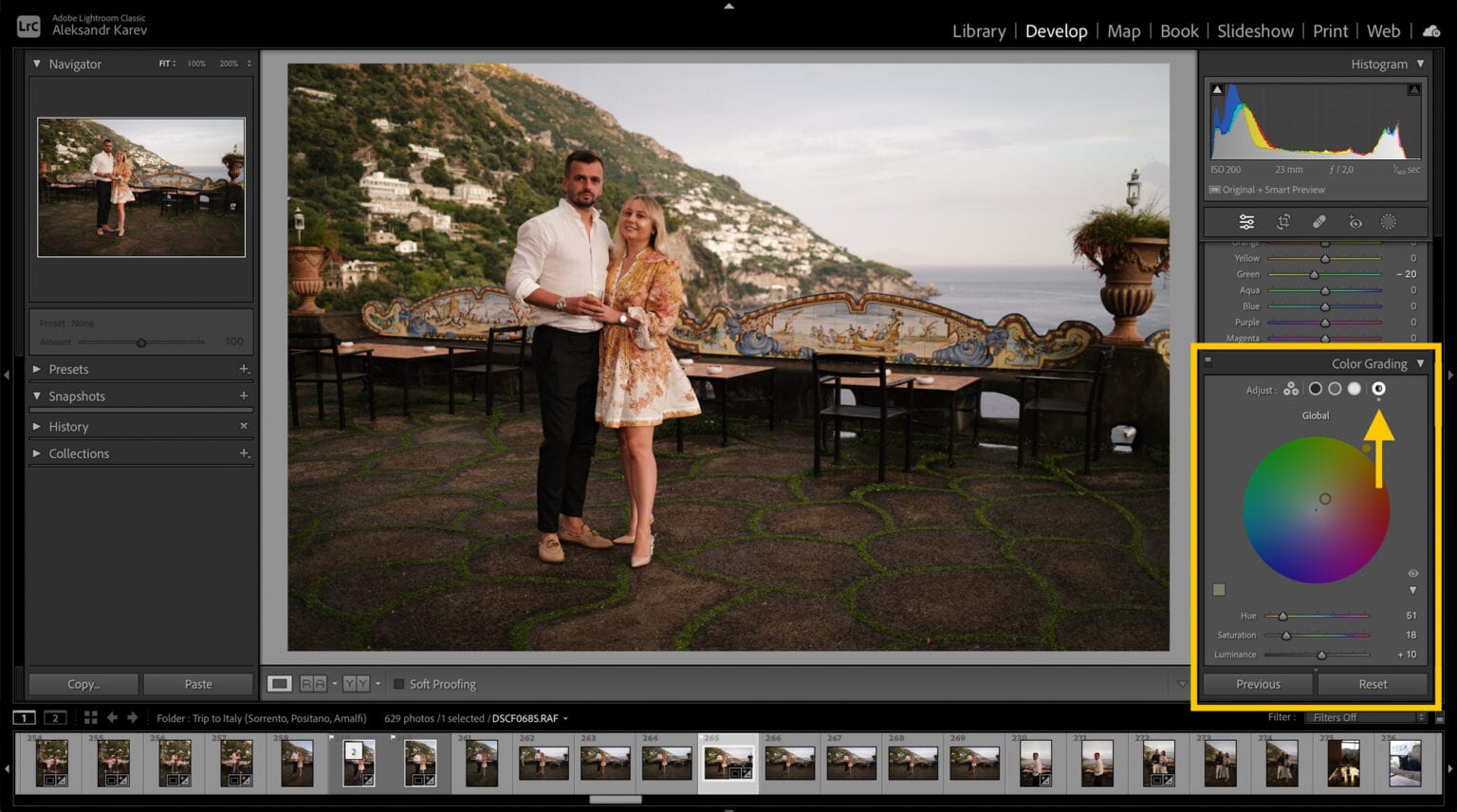Image resolution: width=1457 pixels, height=812 pixels.
Task: Open the Masking tool
Action: point(1388,221)
